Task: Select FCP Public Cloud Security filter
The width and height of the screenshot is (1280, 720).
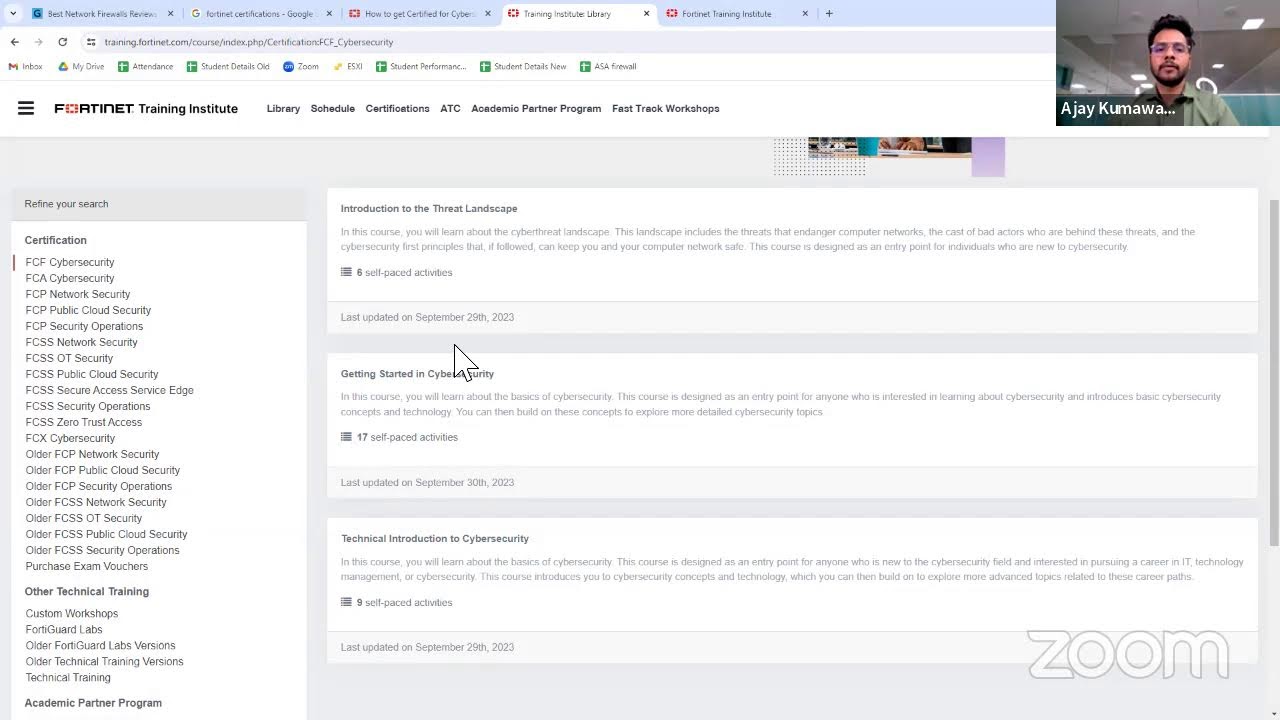Action: (88, 310)
